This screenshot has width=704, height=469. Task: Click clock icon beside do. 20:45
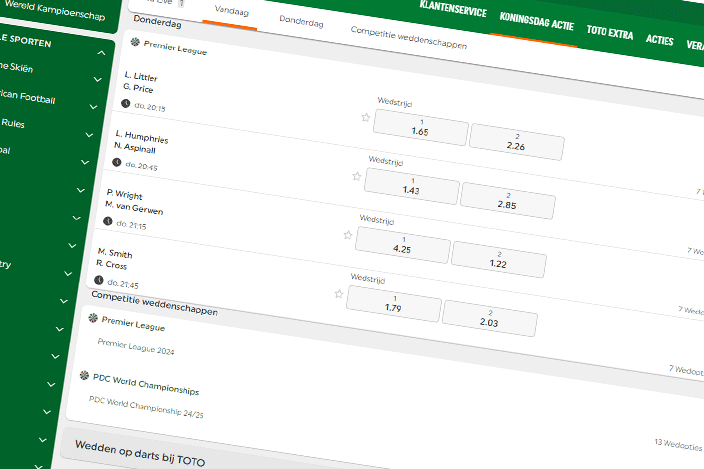point(117,162)
